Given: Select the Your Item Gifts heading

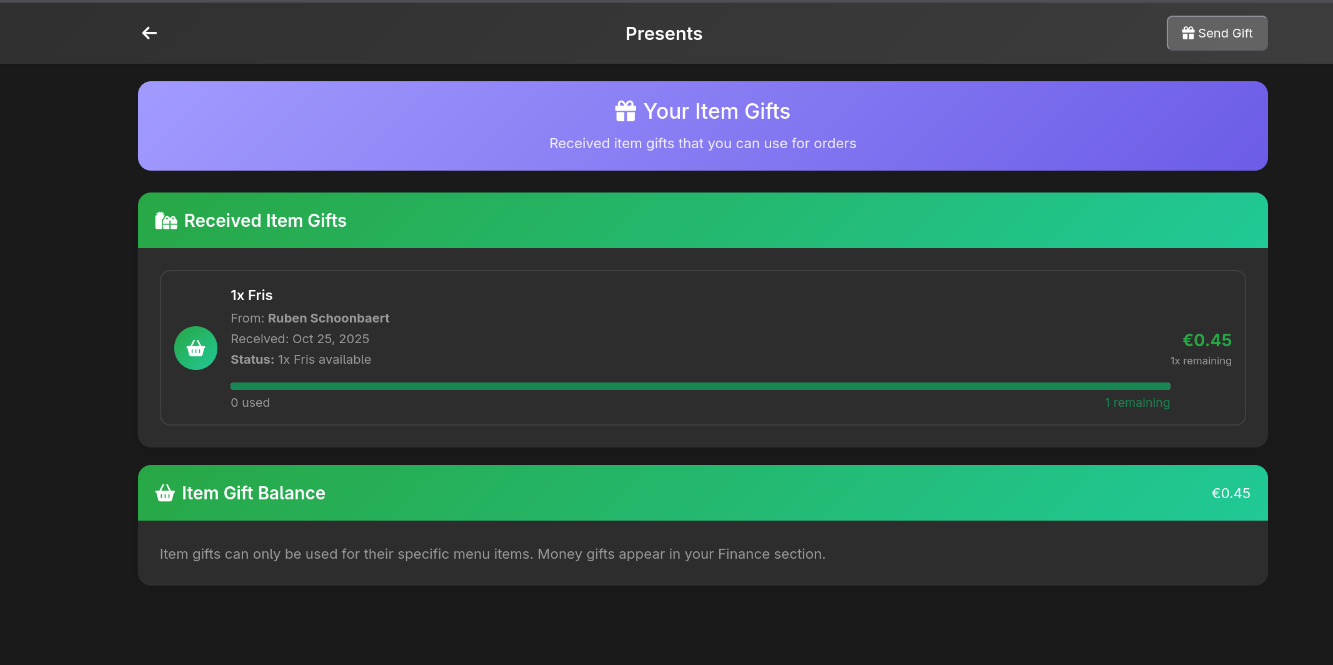Looking at the screenshot, I should tap(716, 111).
